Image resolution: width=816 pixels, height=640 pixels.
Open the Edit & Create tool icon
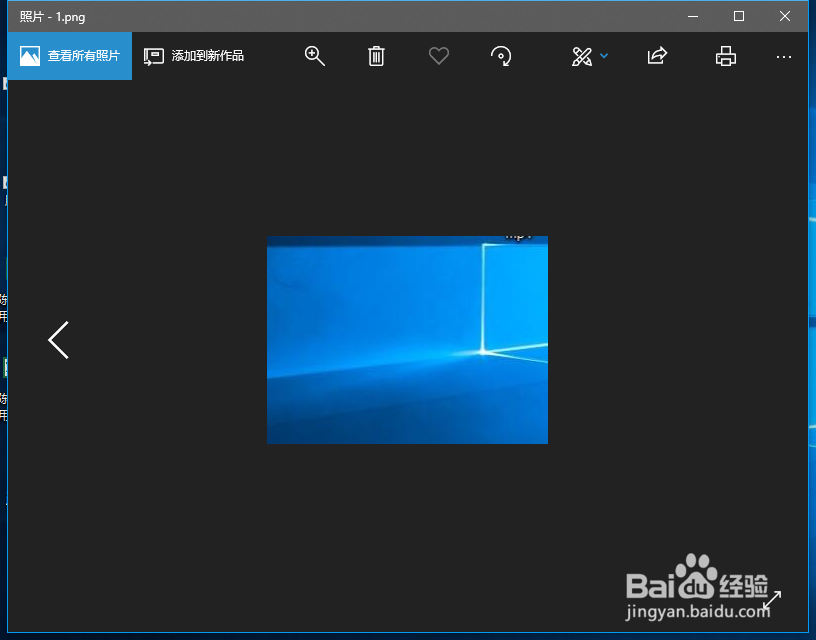[x=582, y=56]
